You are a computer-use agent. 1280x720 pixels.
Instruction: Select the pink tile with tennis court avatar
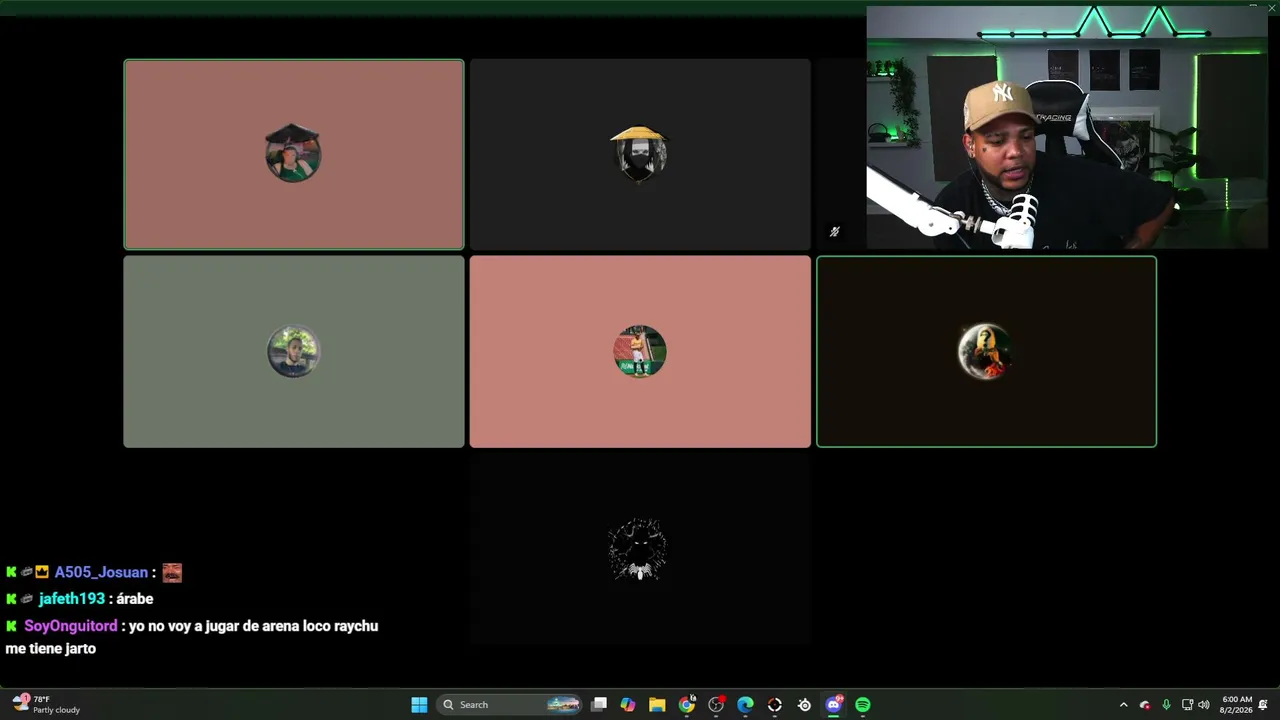(640, 351)
